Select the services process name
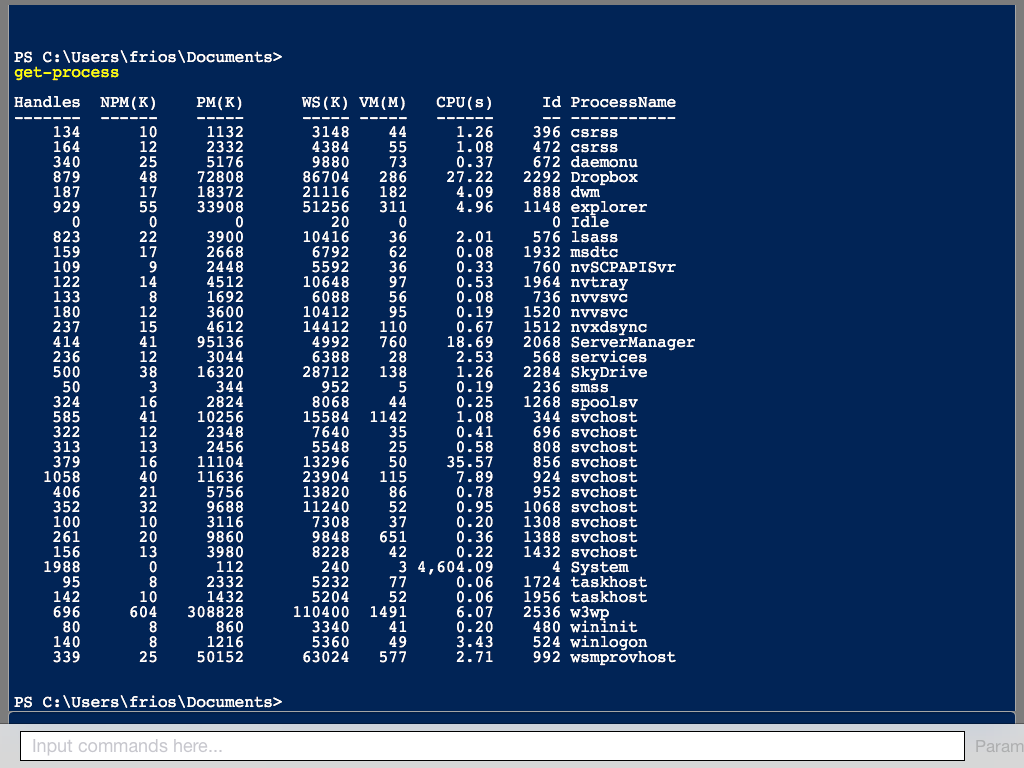Viewport: 1024px width, 768px height. pyautogui.click(x=609, y=358)
